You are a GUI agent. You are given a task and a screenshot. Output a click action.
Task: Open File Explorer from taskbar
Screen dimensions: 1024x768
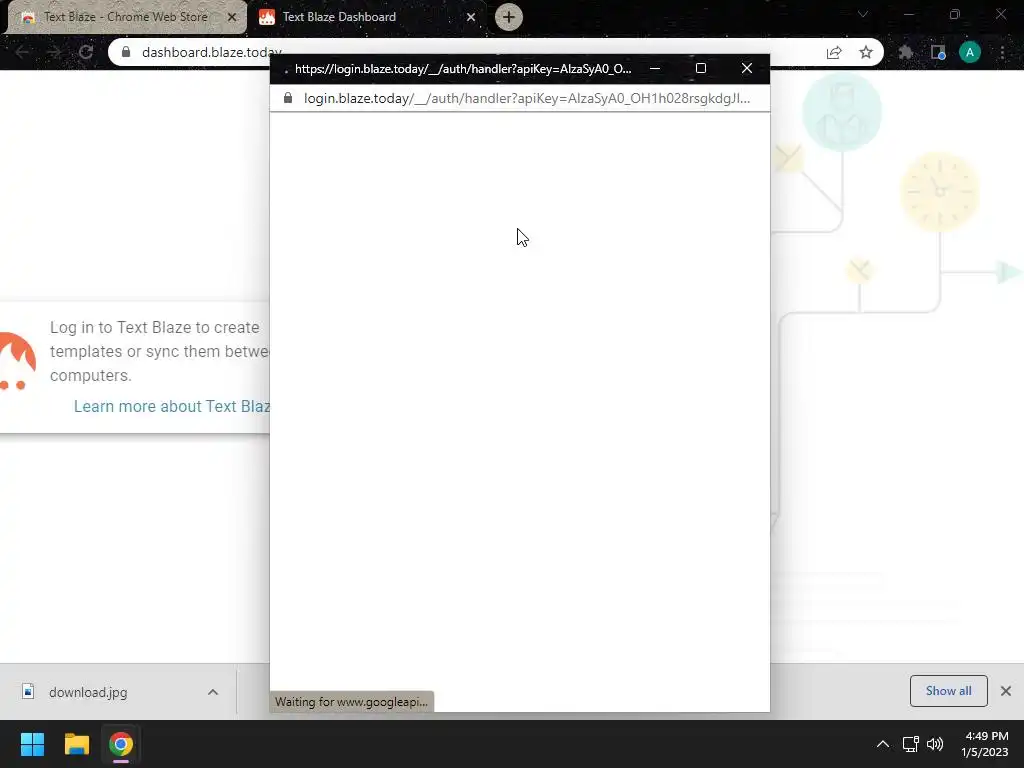[76, 744]
